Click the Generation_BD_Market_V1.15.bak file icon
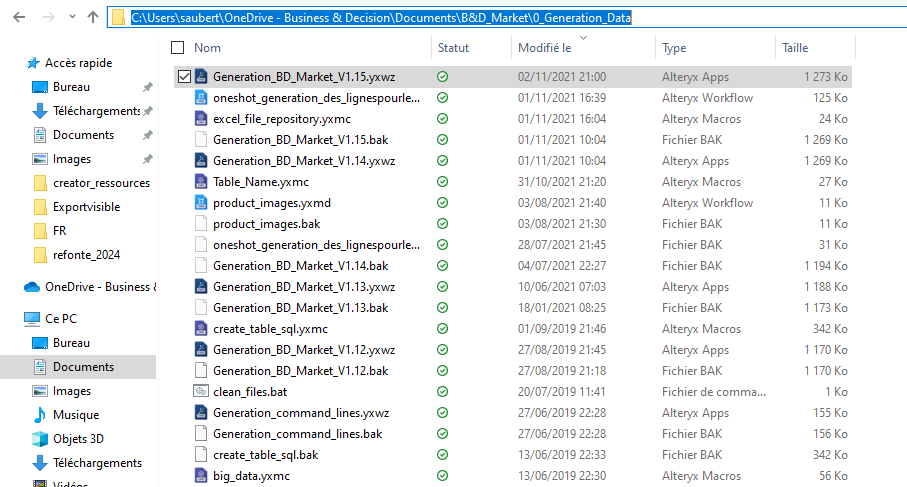This screenshot has width=907, height=487. 201,139
